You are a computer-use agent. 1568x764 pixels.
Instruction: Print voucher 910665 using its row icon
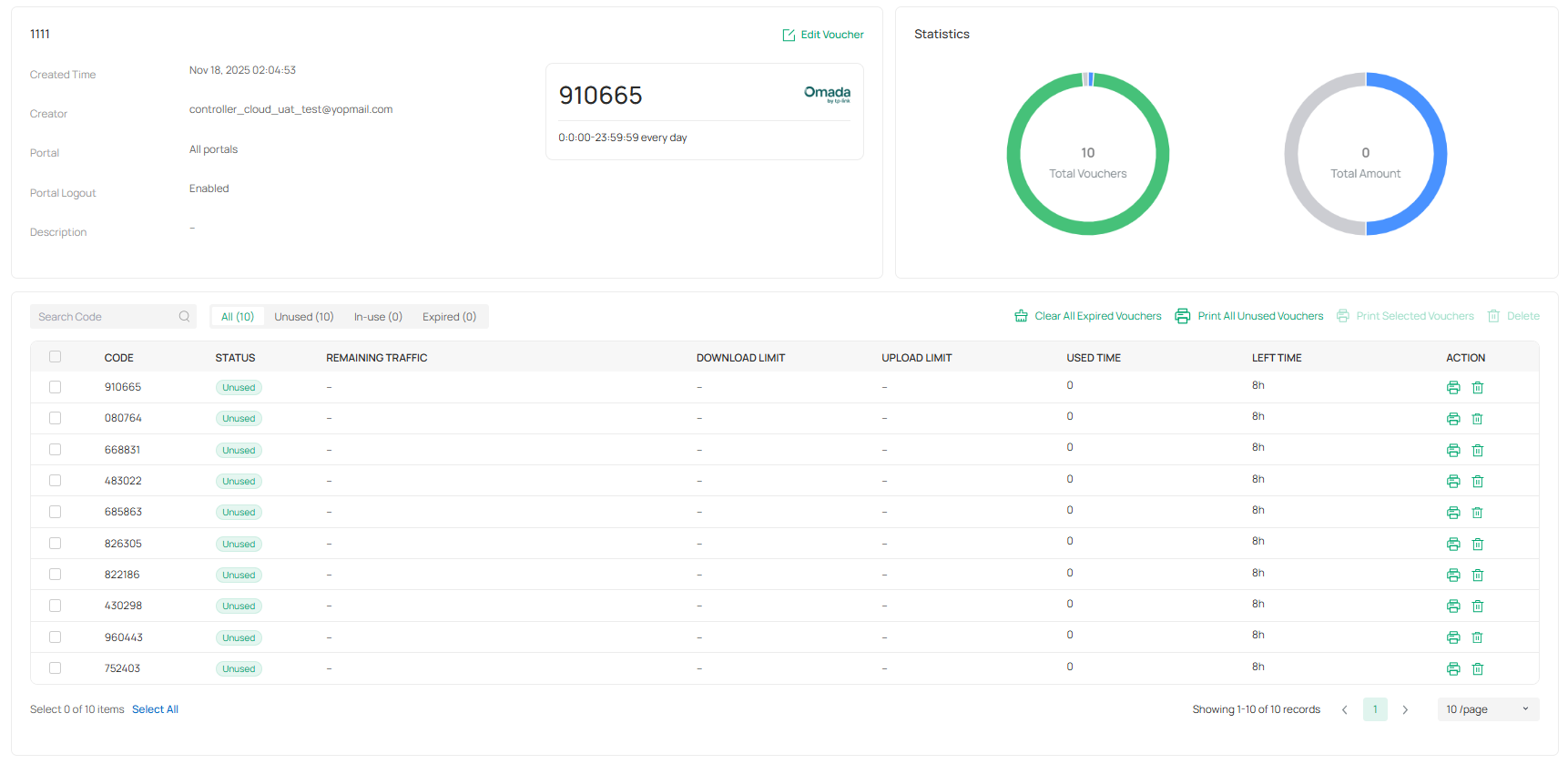pos(1452,388)
